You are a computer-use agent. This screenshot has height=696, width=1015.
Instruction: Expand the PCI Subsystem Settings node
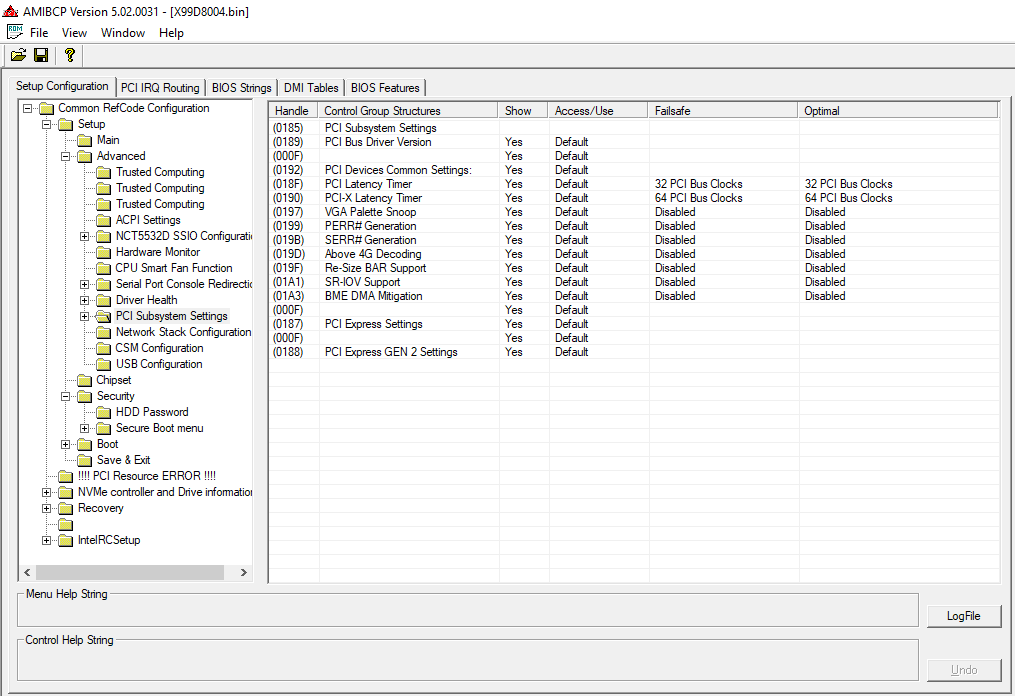click(x=85, y=317)
